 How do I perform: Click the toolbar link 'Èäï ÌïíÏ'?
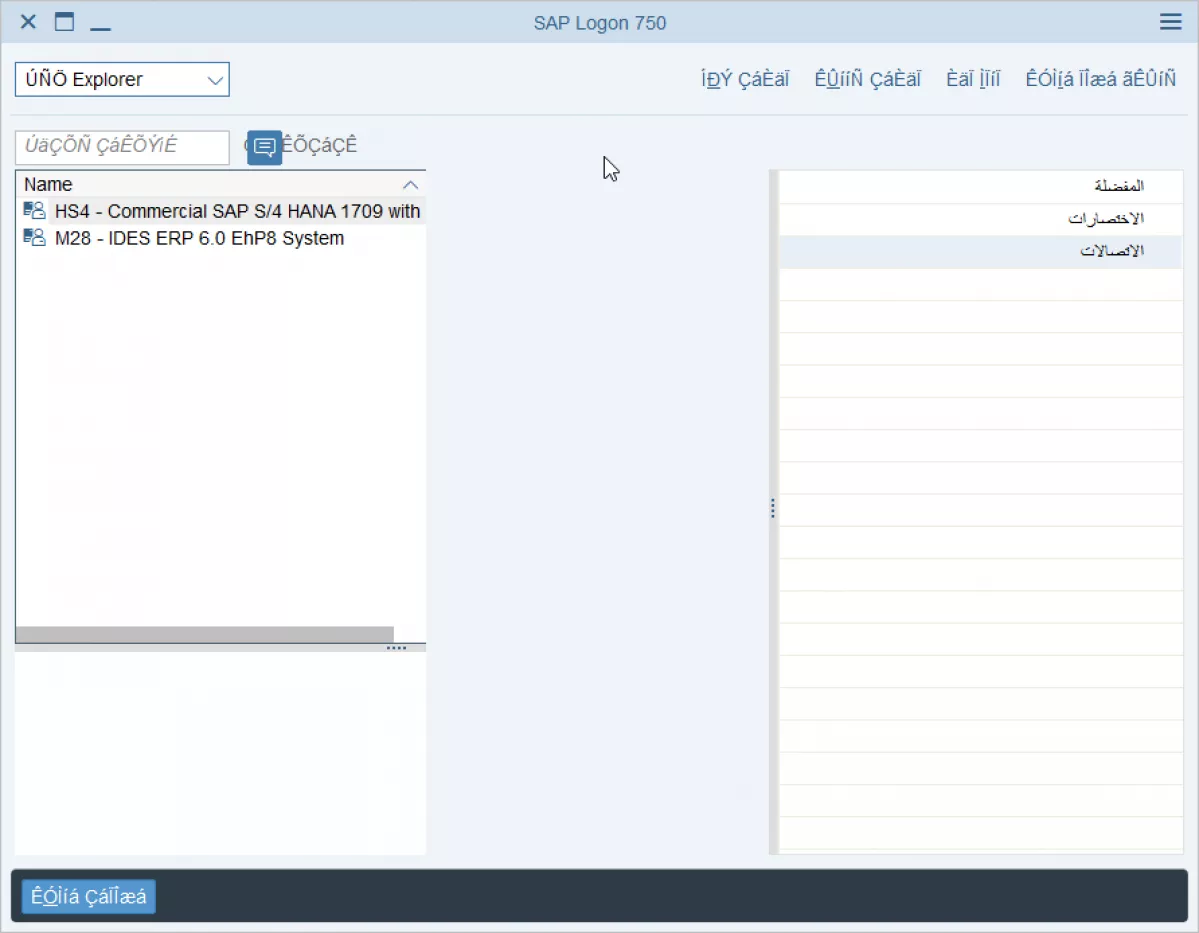973,79
